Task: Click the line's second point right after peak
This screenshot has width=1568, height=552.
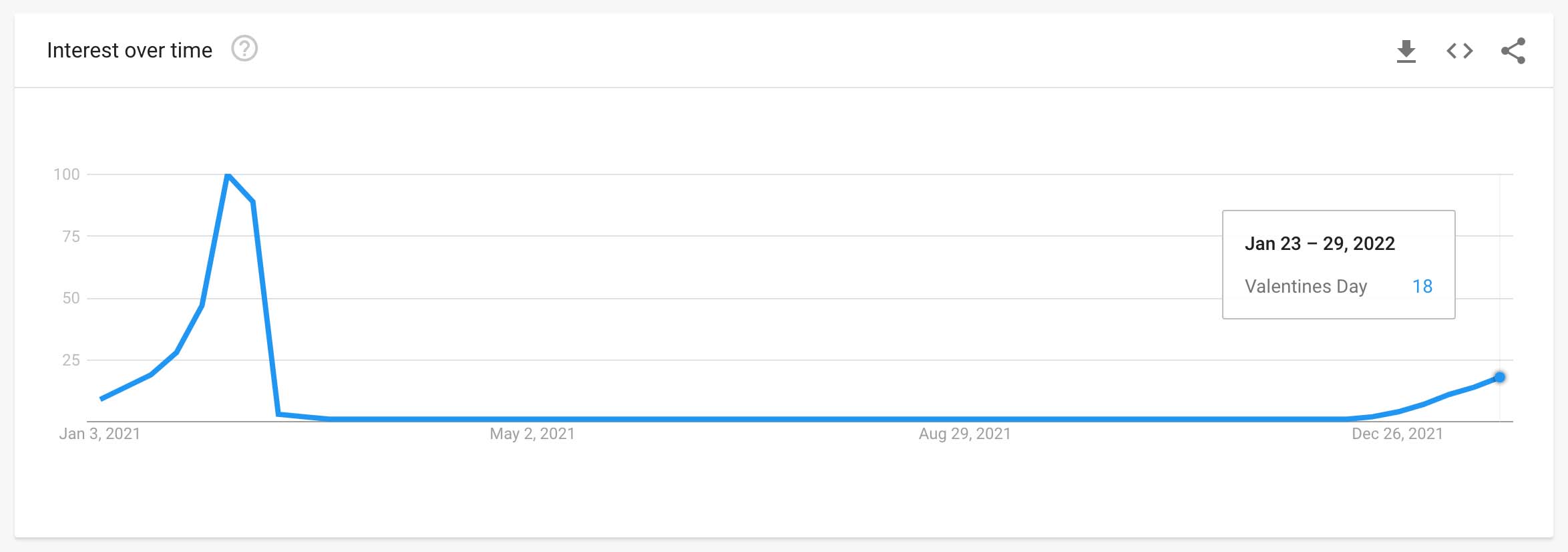Action: [253, 201]
